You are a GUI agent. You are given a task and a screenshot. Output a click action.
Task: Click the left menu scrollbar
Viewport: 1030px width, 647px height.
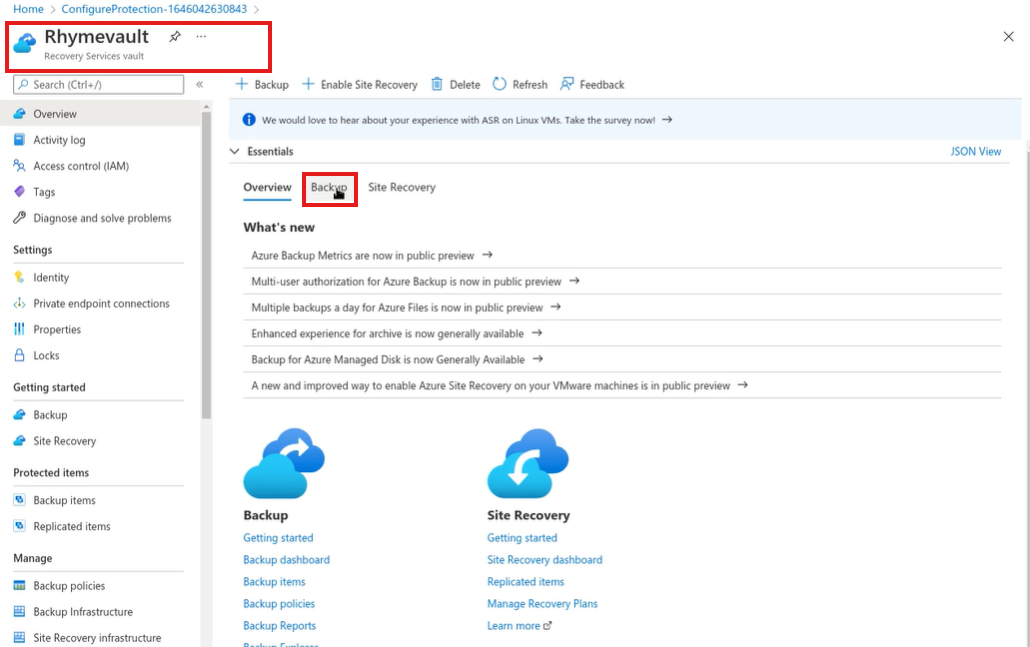[x=206, y=263]
